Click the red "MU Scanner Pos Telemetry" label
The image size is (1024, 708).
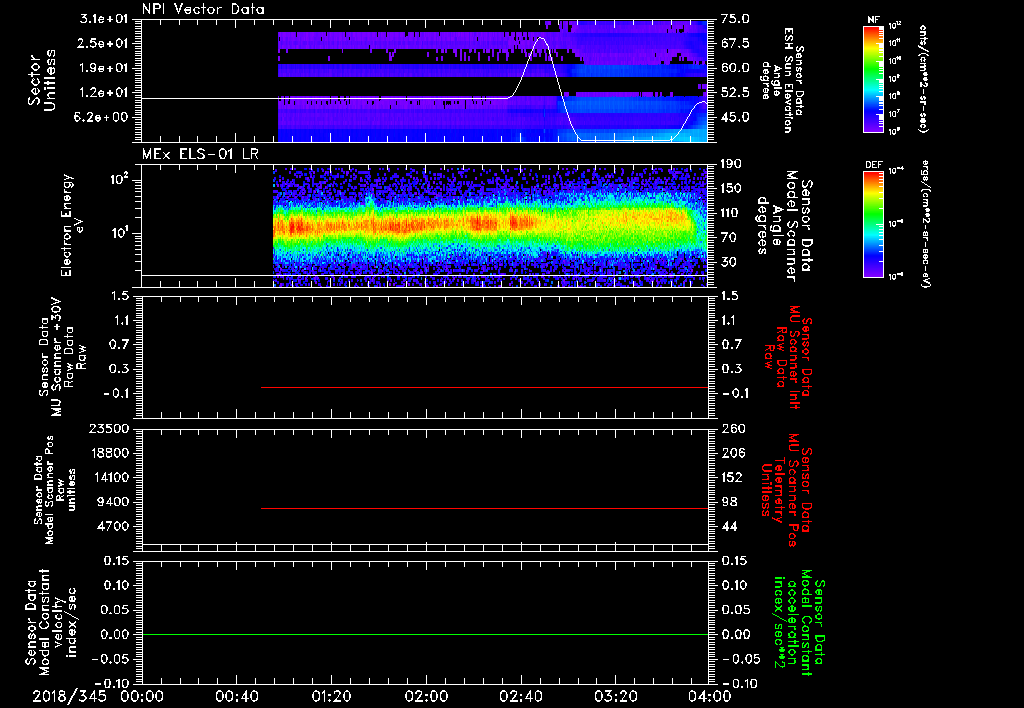[x=786, y=490]
